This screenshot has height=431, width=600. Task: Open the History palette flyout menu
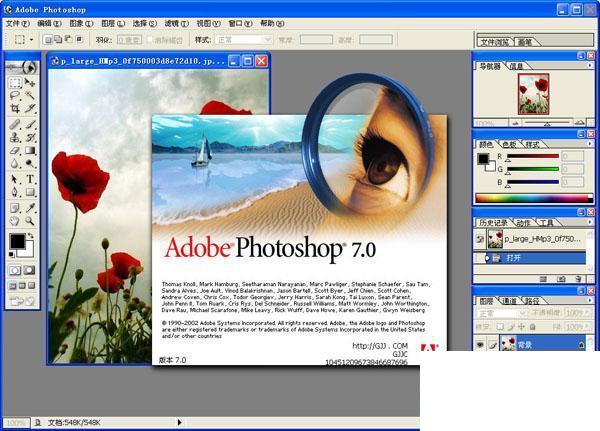click(590, 222)
